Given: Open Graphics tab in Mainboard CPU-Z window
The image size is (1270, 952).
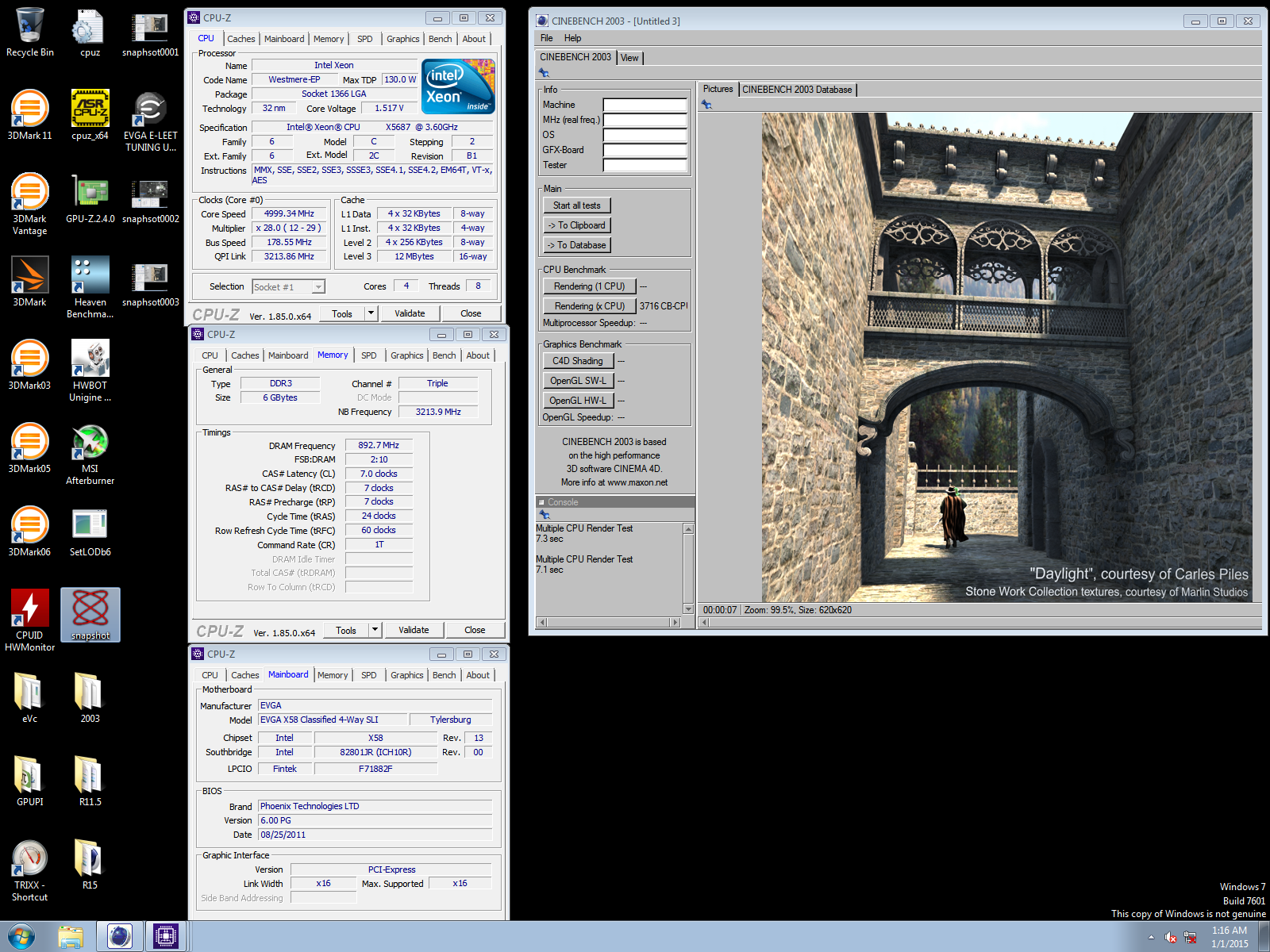Looking at the screenshot, I should (407, 675).
